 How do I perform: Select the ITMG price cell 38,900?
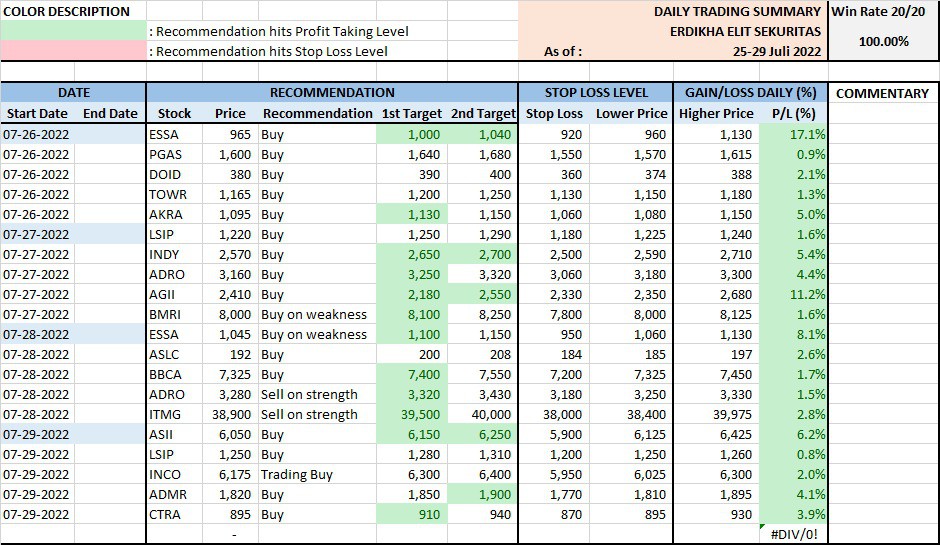229,414
